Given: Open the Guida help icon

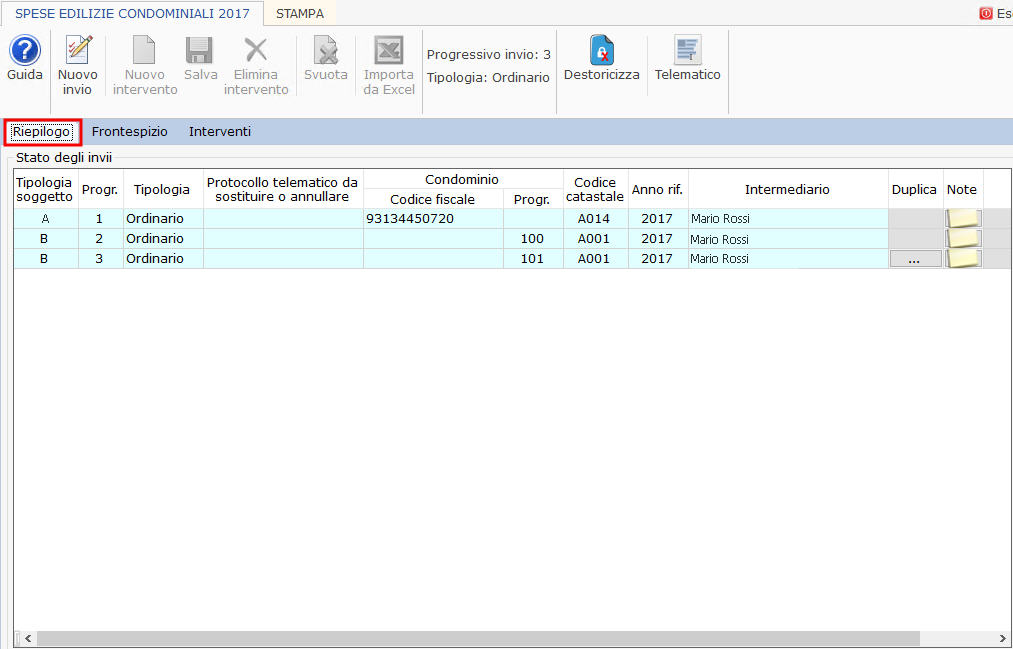Looking at the screenshot, I should click(25, 50).
